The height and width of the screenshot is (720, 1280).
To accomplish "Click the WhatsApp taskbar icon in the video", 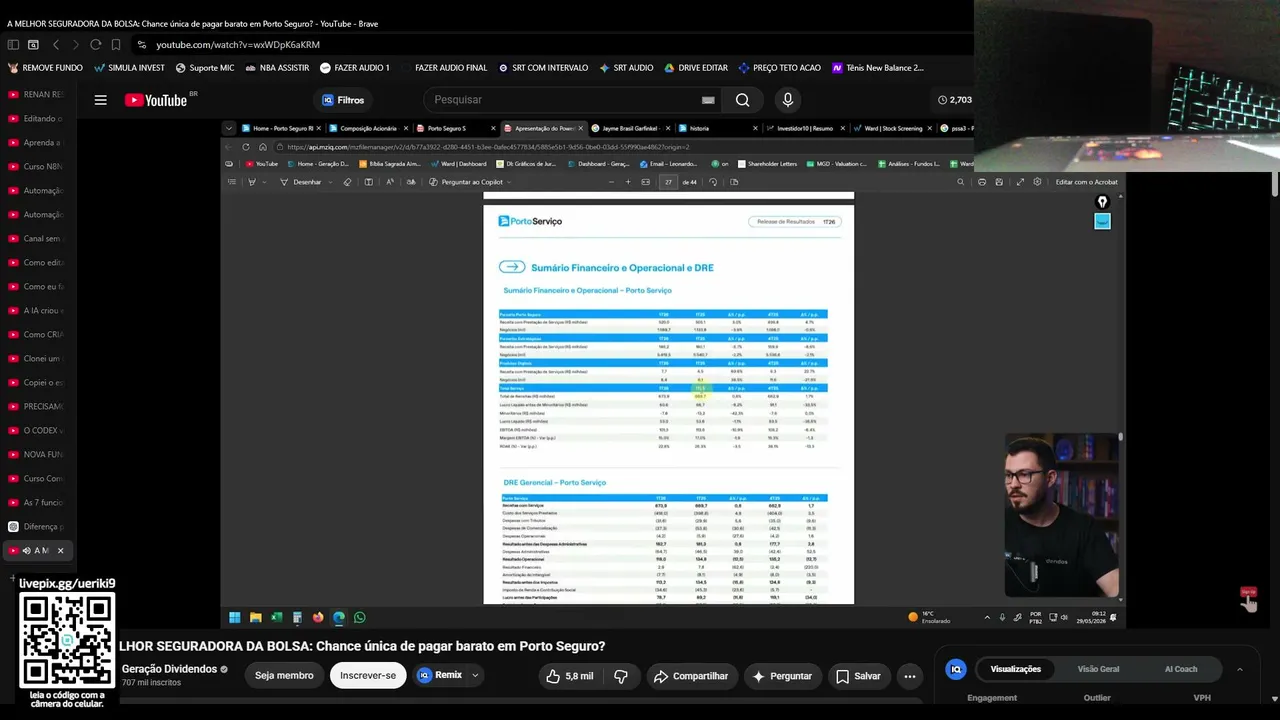I will point(360,617).
